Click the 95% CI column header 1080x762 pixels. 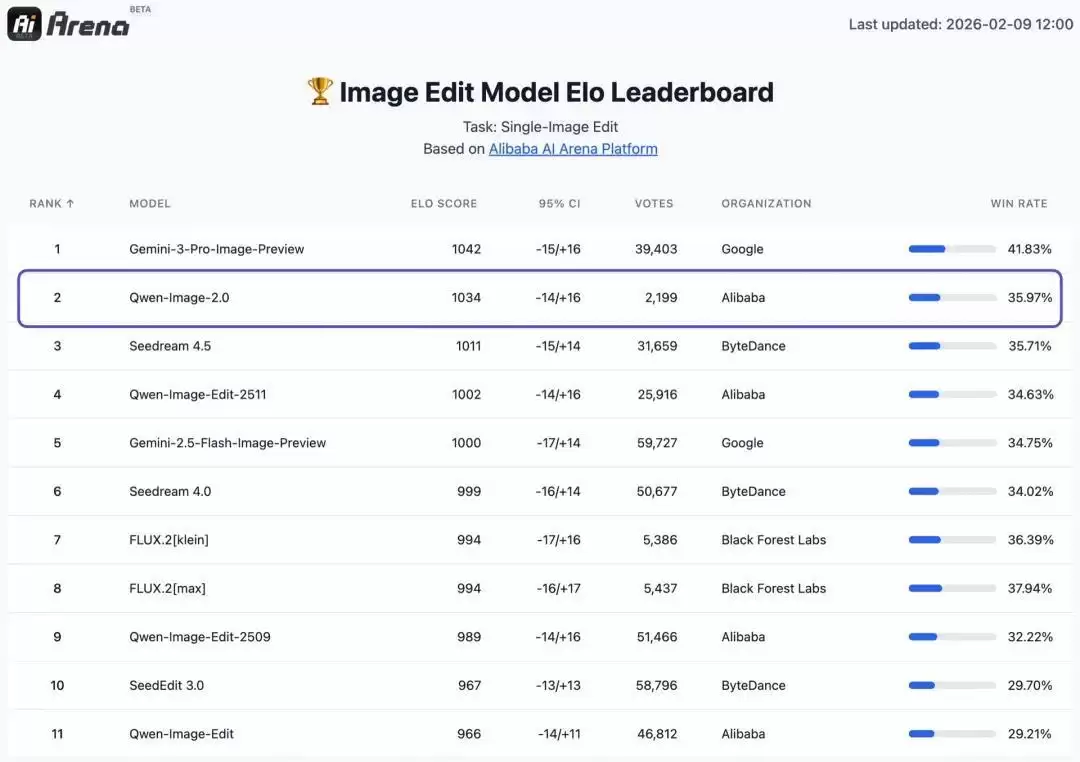tap(559, 204)
